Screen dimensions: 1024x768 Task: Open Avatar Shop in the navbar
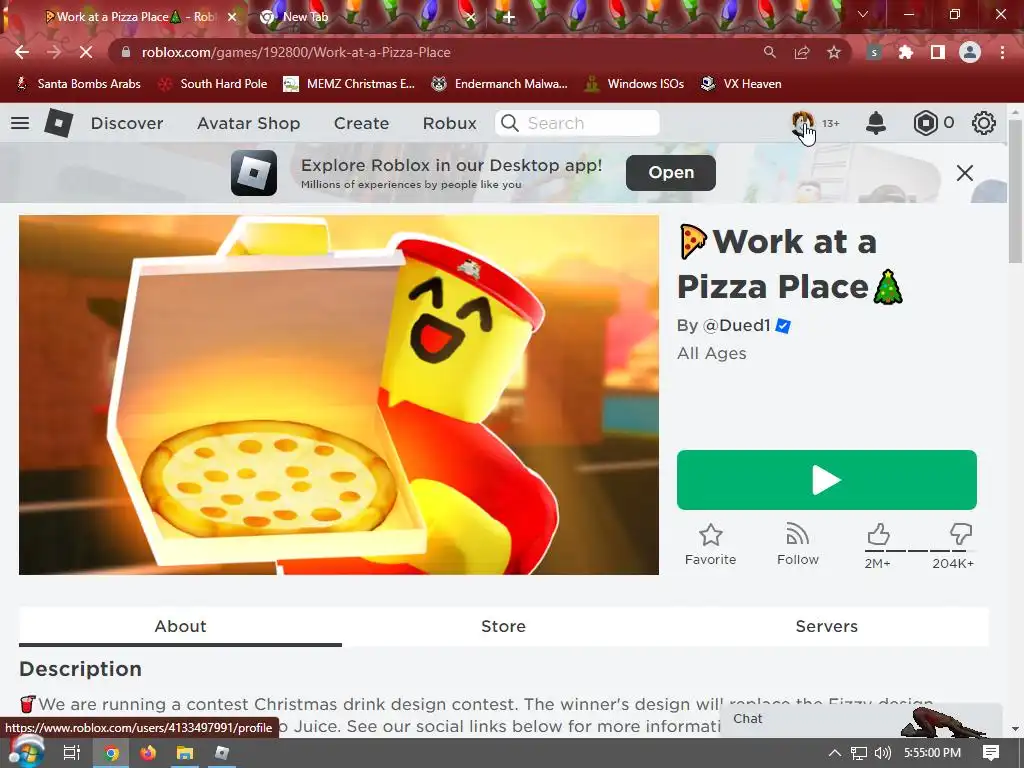(249, 123)
